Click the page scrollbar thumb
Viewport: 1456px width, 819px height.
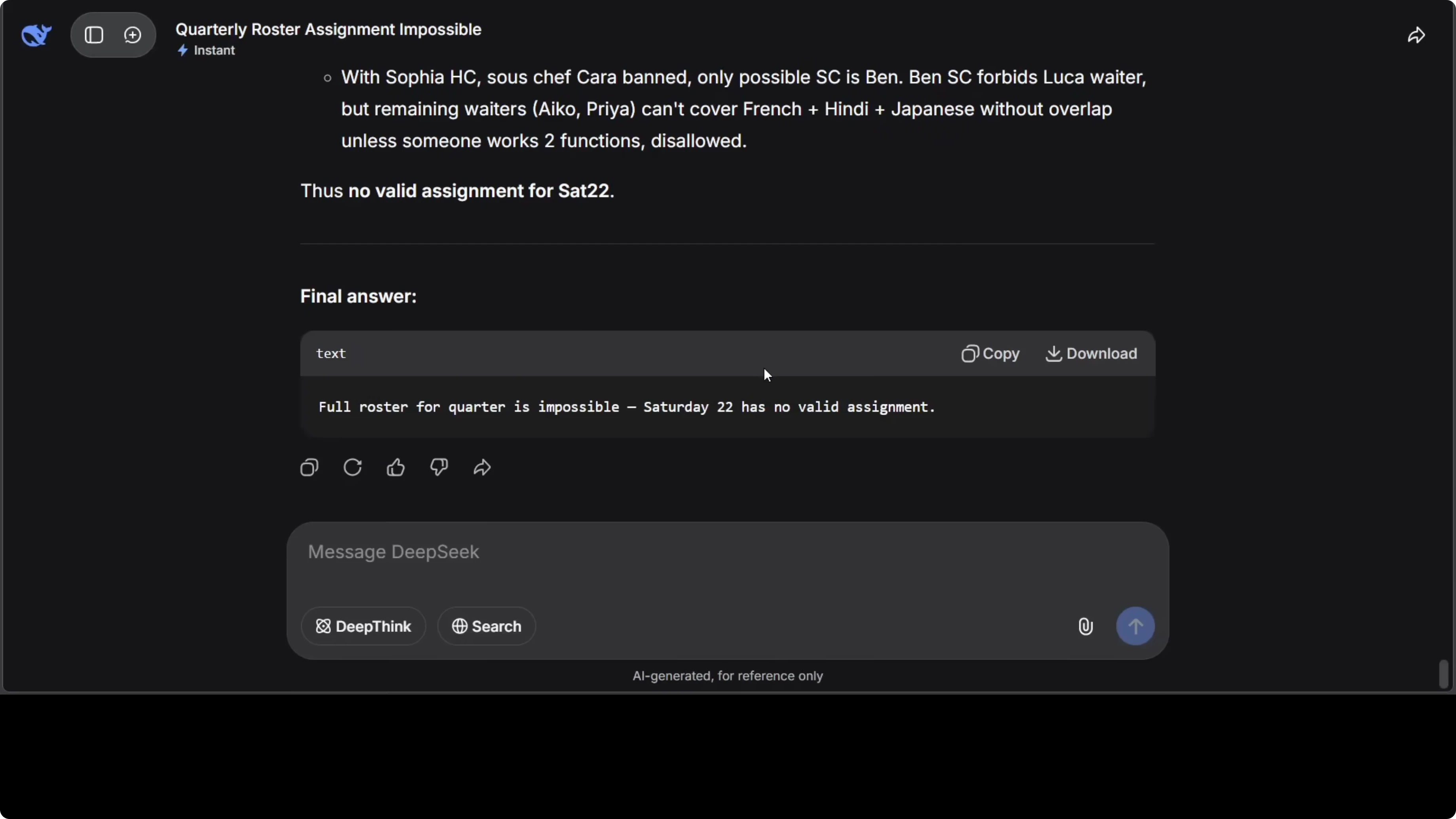(1444, 673)
